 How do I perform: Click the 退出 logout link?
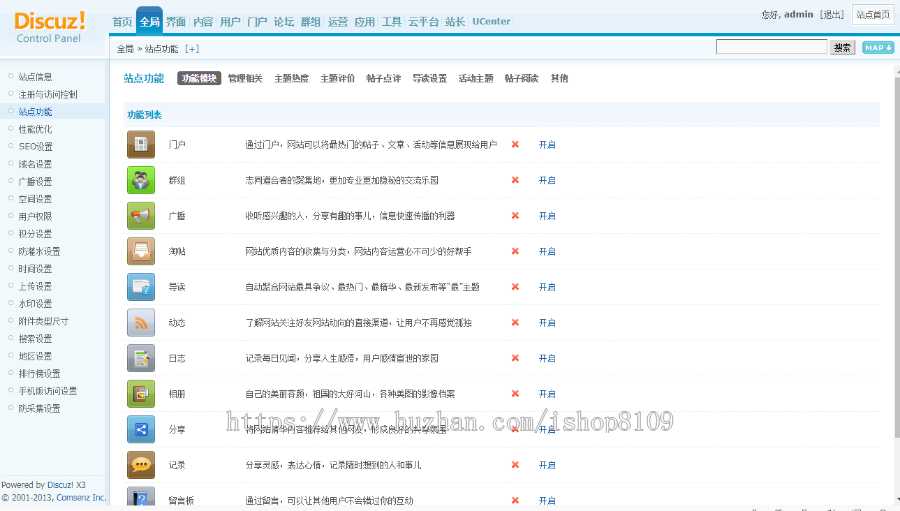pyautogui.click(x=832, y=14)
